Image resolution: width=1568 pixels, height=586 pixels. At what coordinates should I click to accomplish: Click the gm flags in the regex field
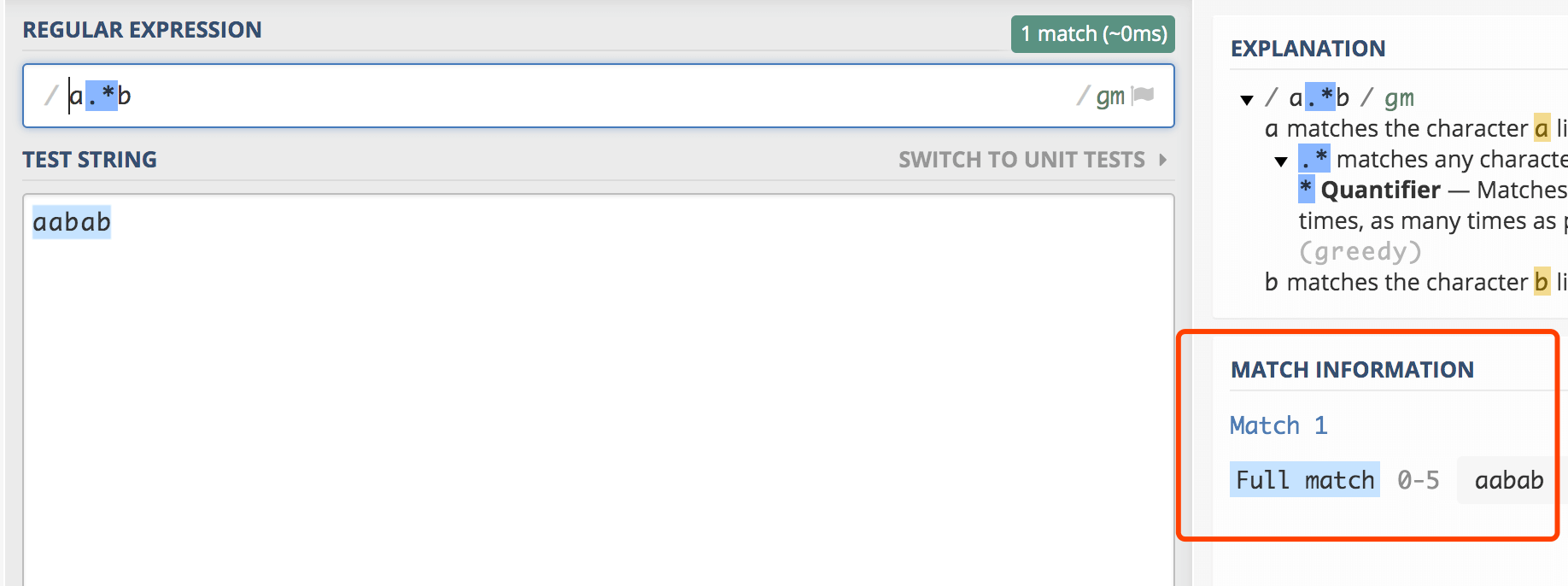pyautogui.click(x=1110, y=97)
